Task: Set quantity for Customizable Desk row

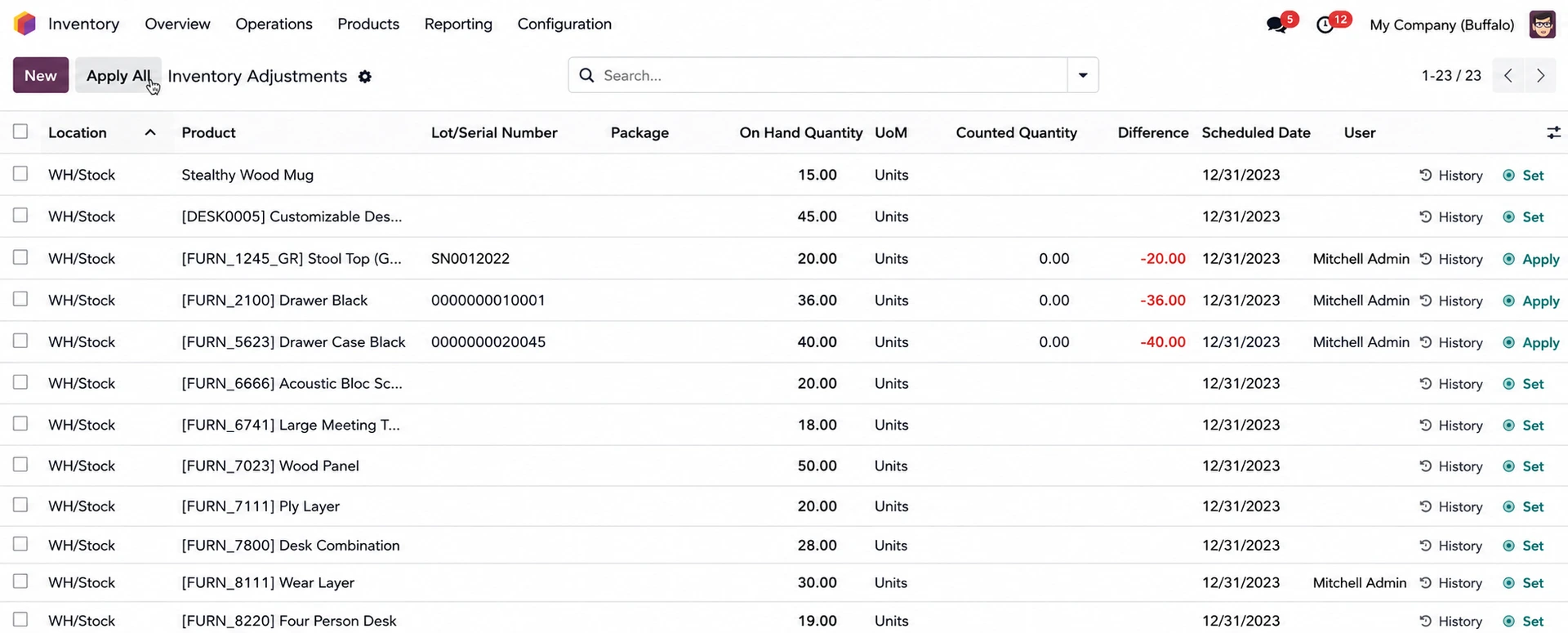Action: coord(1524,217)
